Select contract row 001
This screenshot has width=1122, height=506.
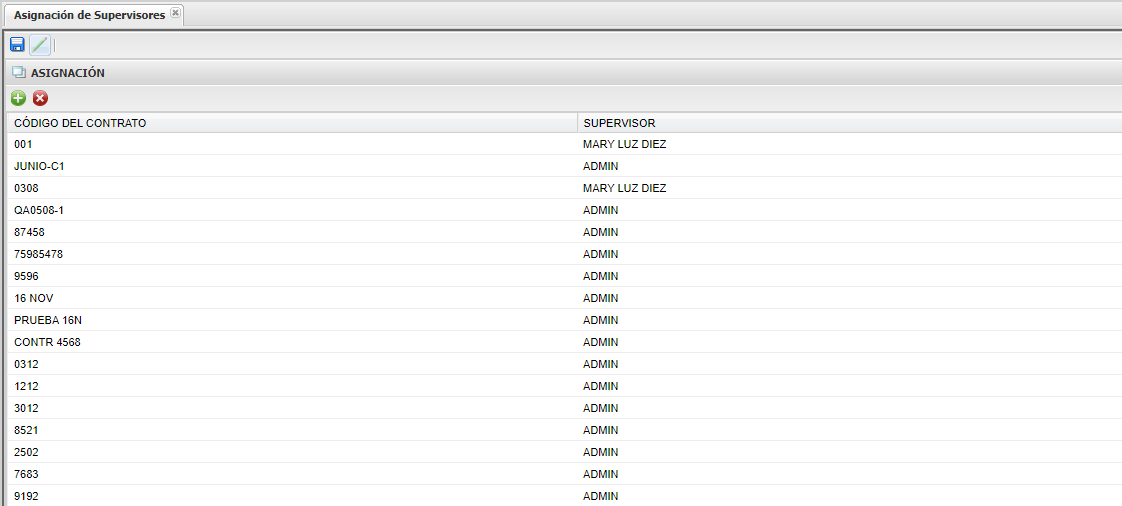coord(24,144)
